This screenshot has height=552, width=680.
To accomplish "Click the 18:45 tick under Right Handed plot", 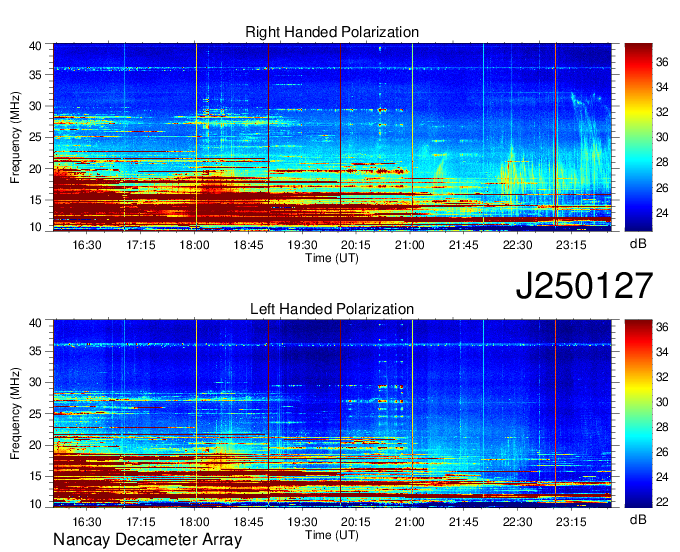I will pos(248,245).
